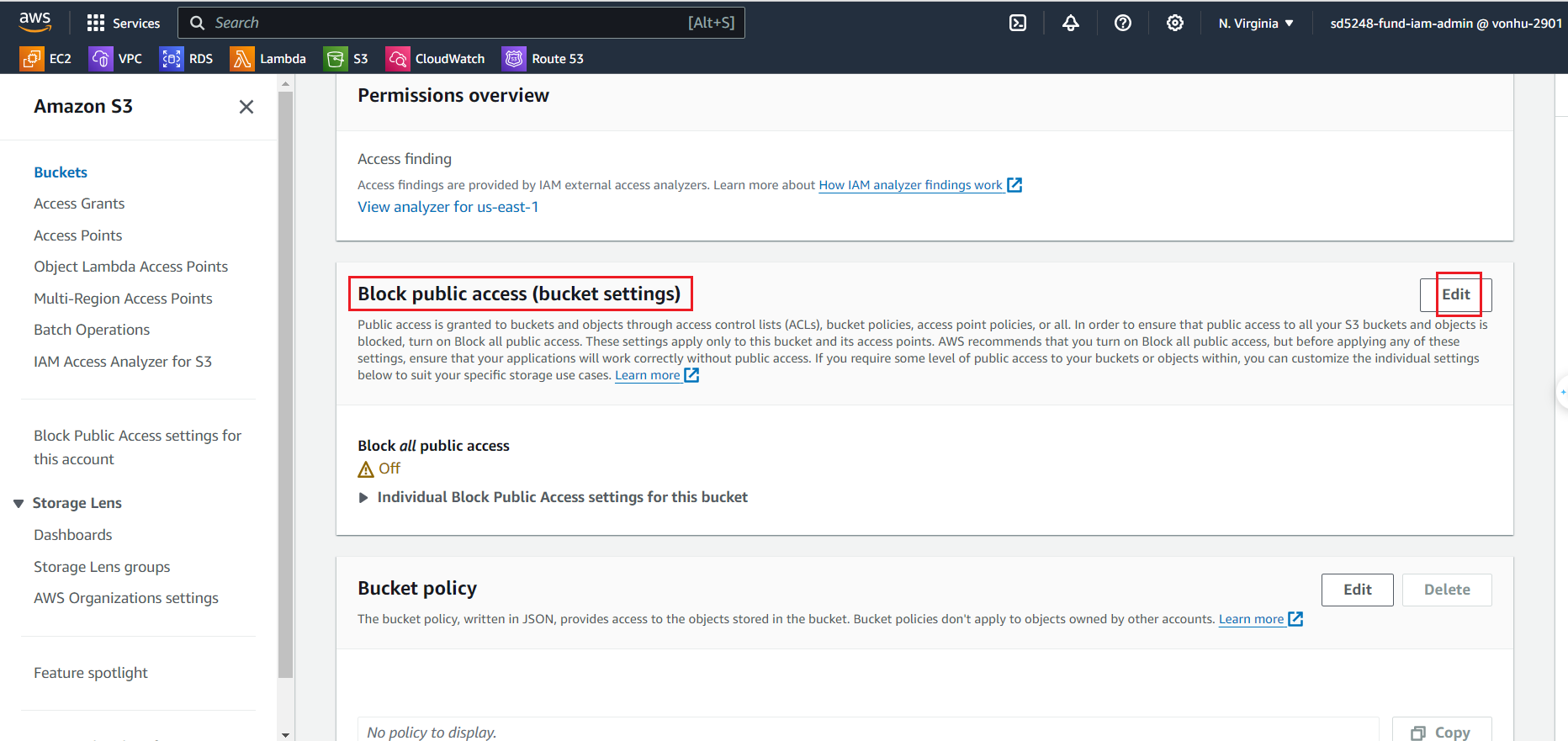Click the sidebar scrollbar up arrow
Viewport: 1568px width, 741px height.
point(286,83)
